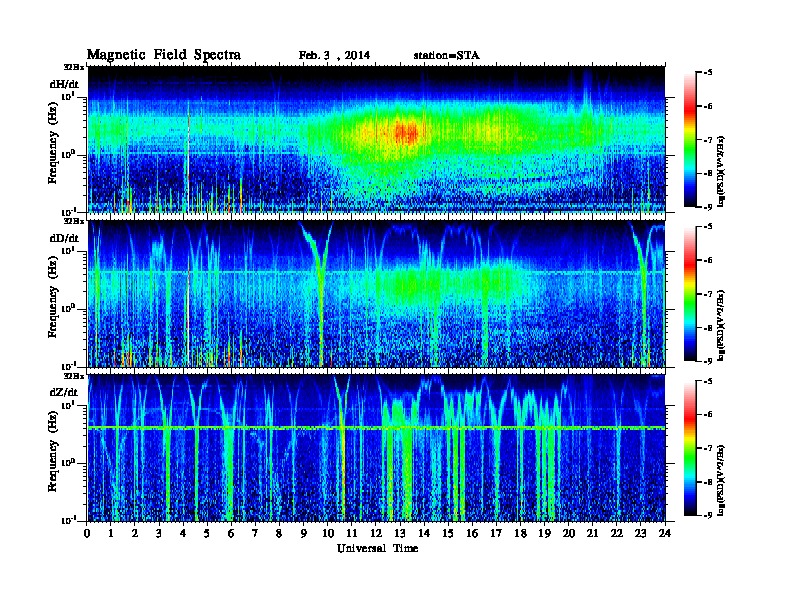Viewport: 792px width, 612px height.
Task: Click the "Magnetic Field Spectra" title
Action: pyautogui.click(x=164, y=55)
